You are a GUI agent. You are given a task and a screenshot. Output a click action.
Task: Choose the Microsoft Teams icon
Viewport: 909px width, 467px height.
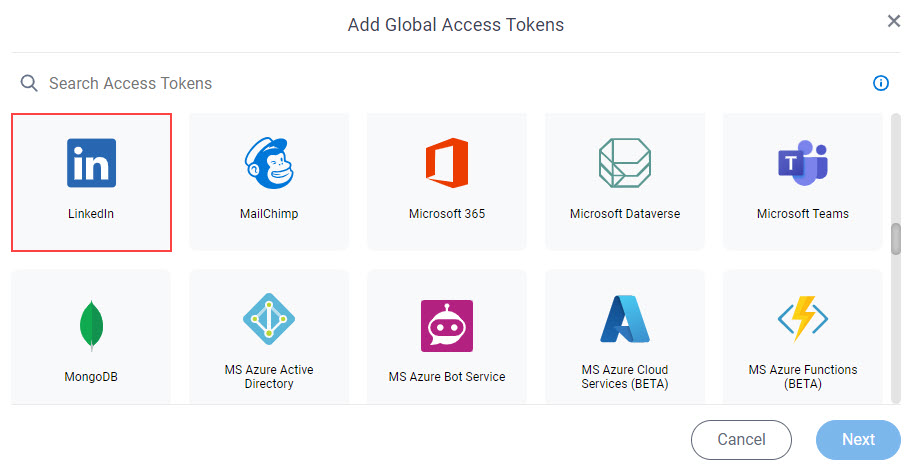[802, 163]
